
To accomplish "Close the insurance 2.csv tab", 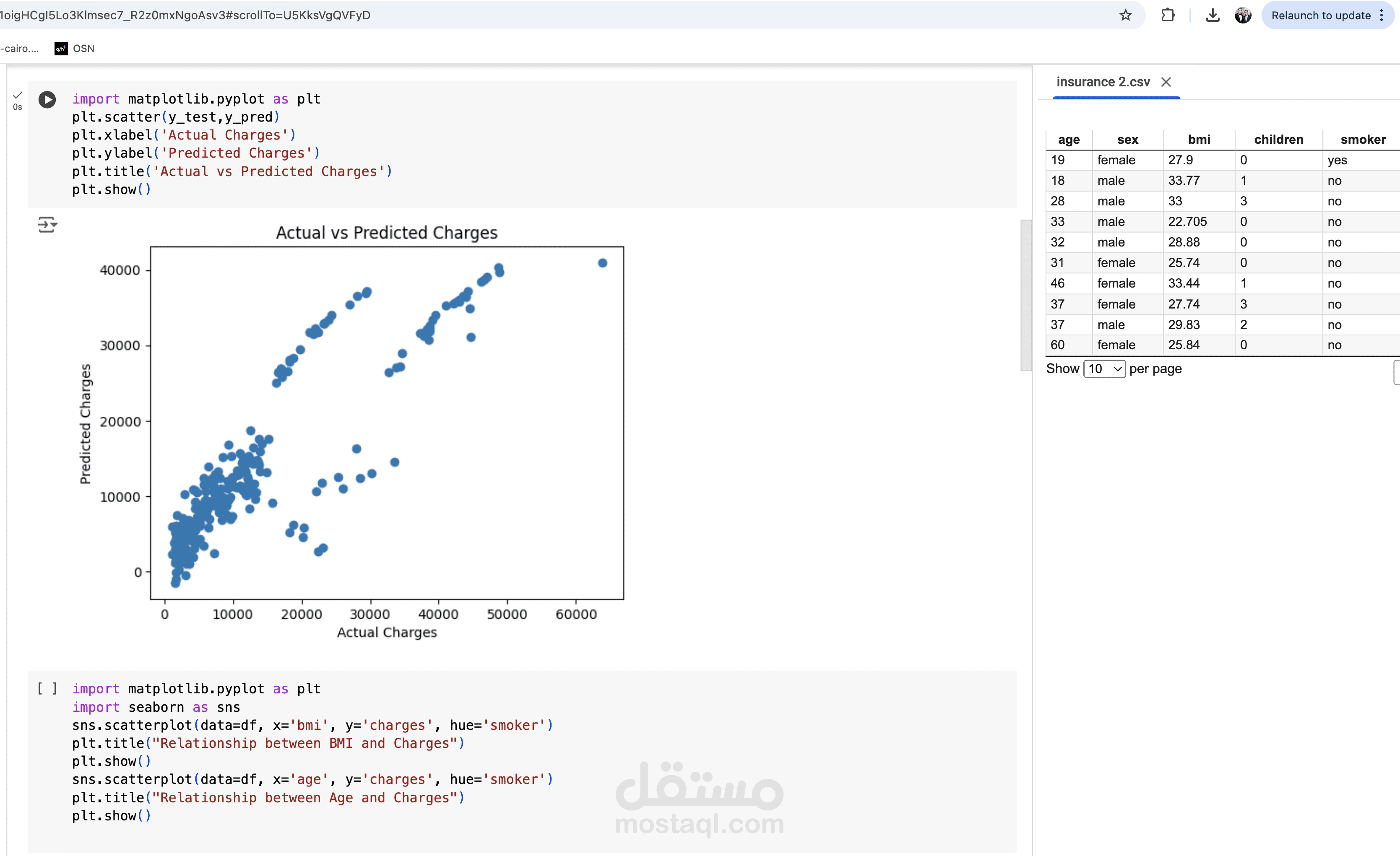I will (1166, 82).
